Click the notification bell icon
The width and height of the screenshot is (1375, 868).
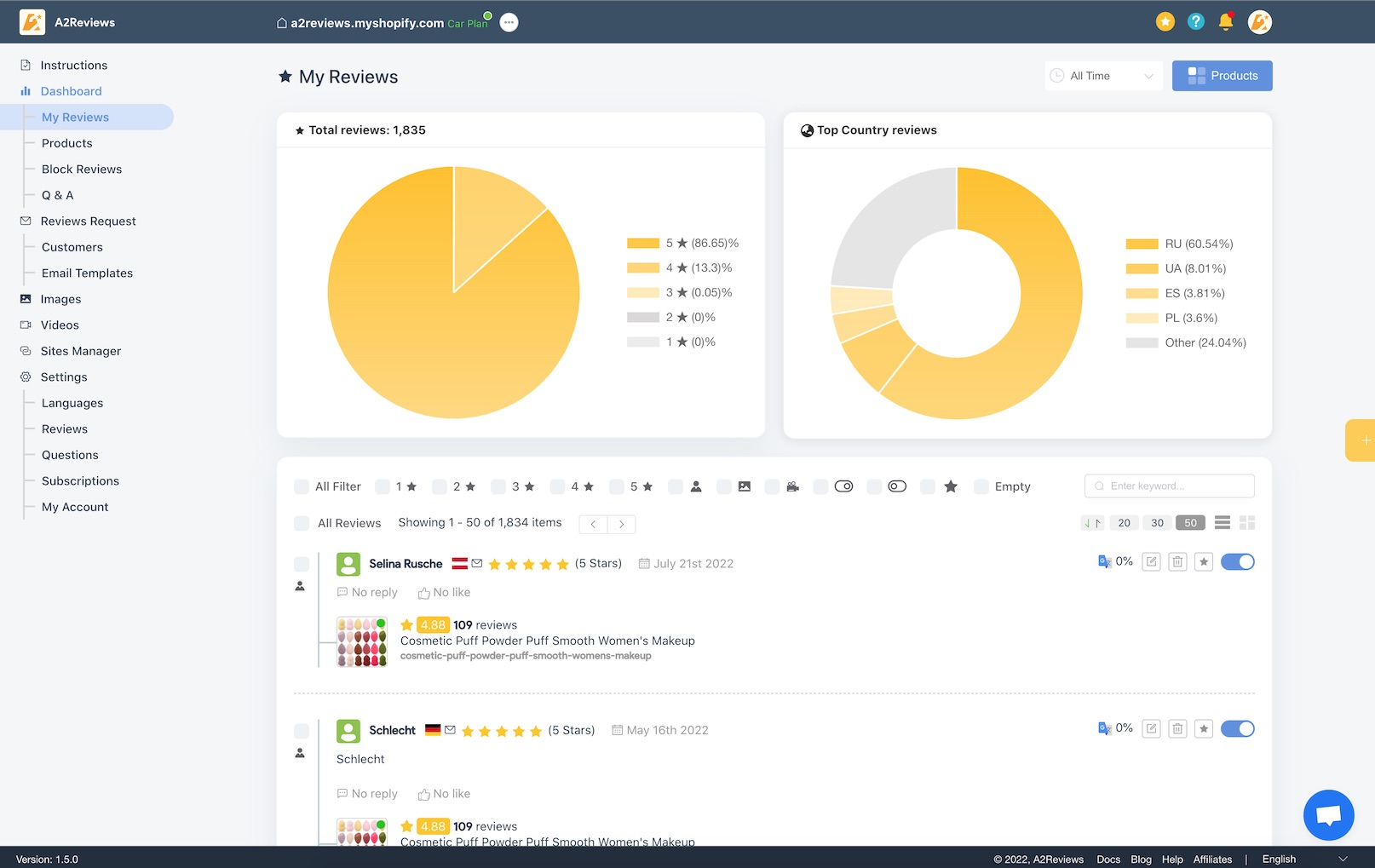pyautogui.click(x=1226, y=22)
